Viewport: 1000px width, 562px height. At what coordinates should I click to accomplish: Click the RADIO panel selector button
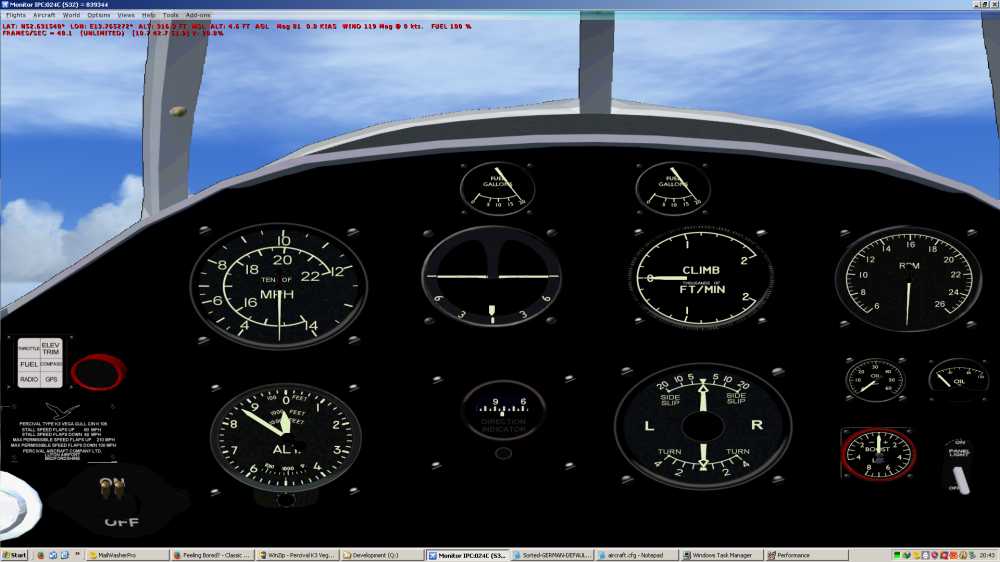pos(29,379)
